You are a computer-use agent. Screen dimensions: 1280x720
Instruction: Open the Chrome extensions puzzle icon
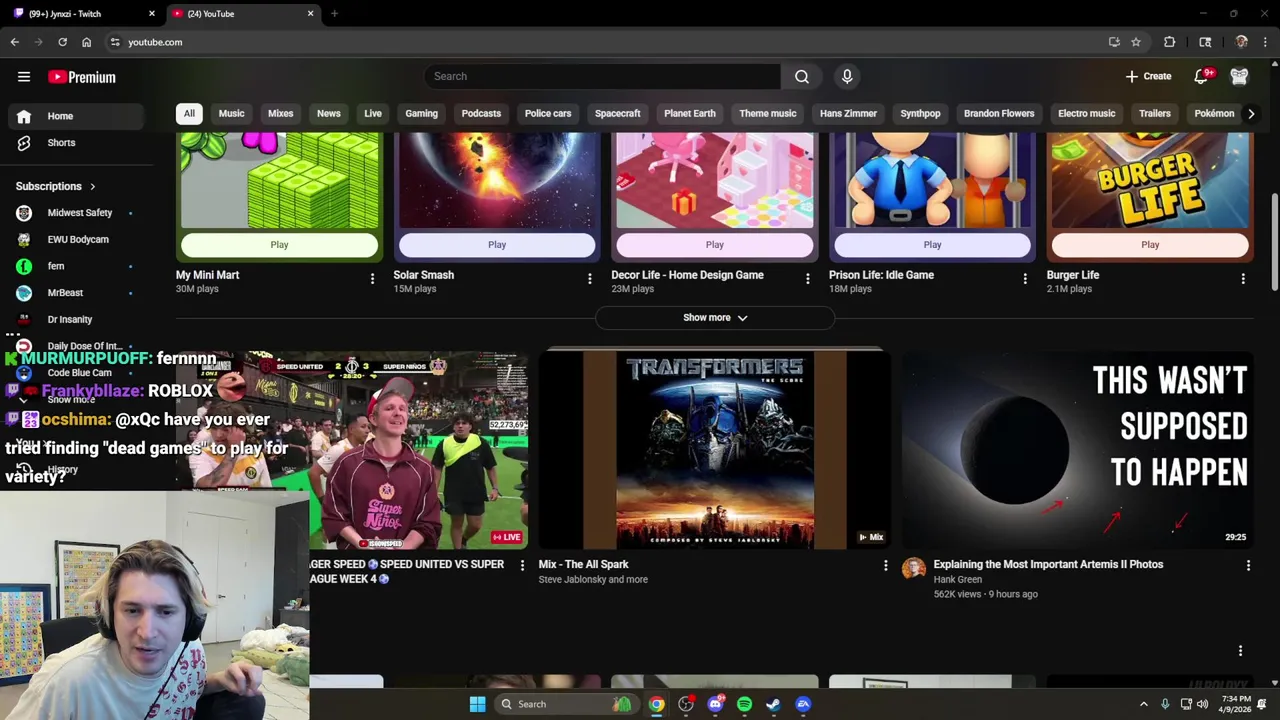1169,42
